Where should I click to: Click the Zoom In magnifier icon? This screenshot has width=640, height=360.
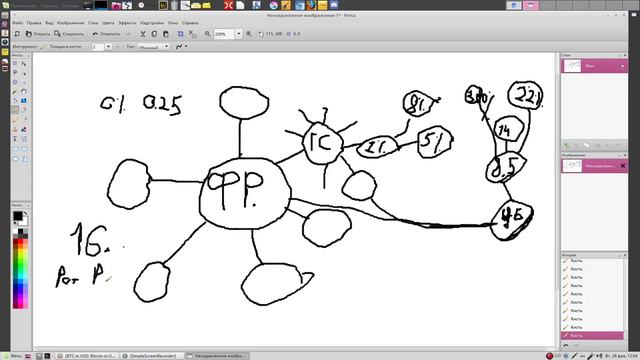(249, 34)
